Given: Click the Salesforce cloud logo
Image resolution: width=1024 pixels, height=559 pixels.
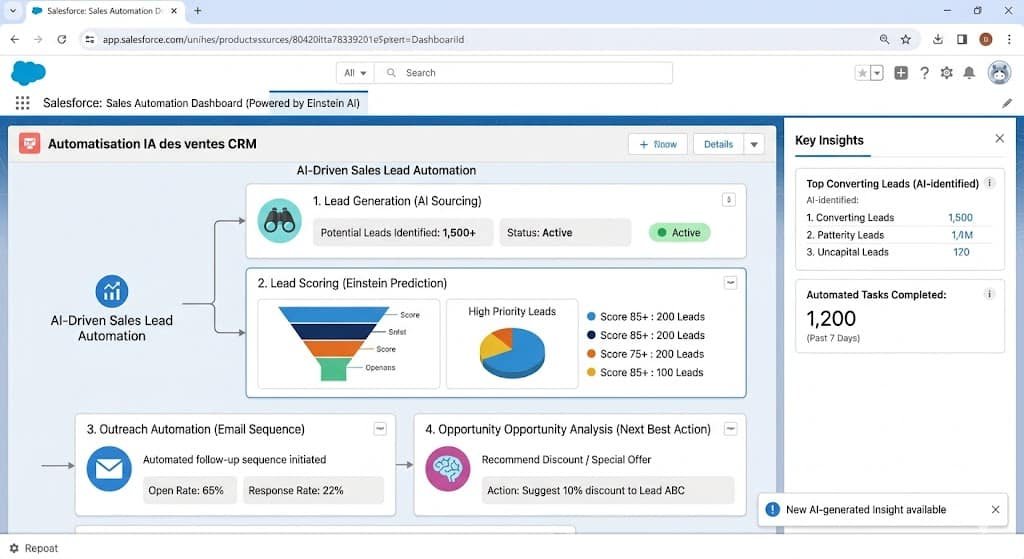Looking at the screenshot, I should click(28, 72).
